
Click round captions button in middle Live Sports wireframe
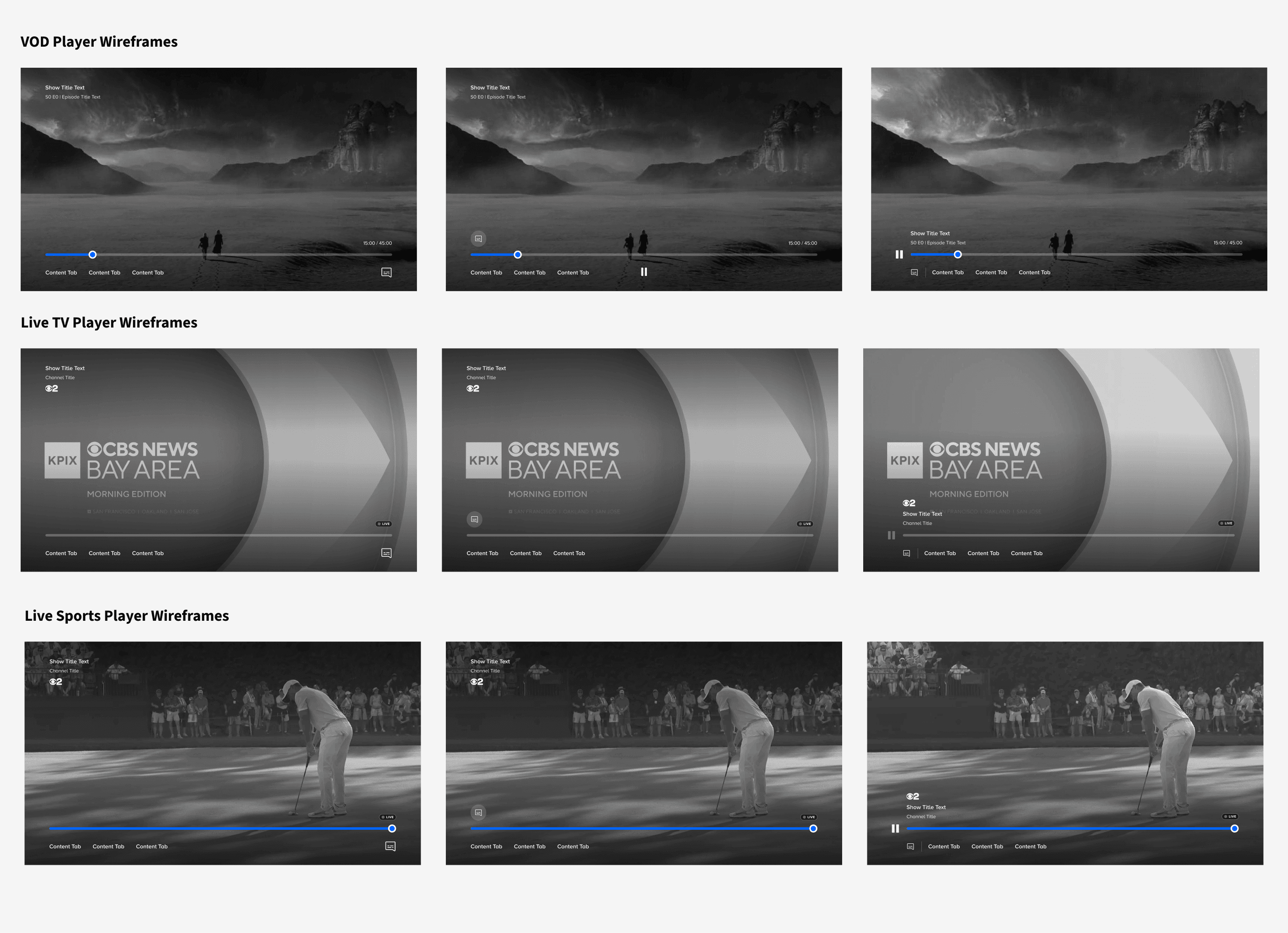click(478, 812)
